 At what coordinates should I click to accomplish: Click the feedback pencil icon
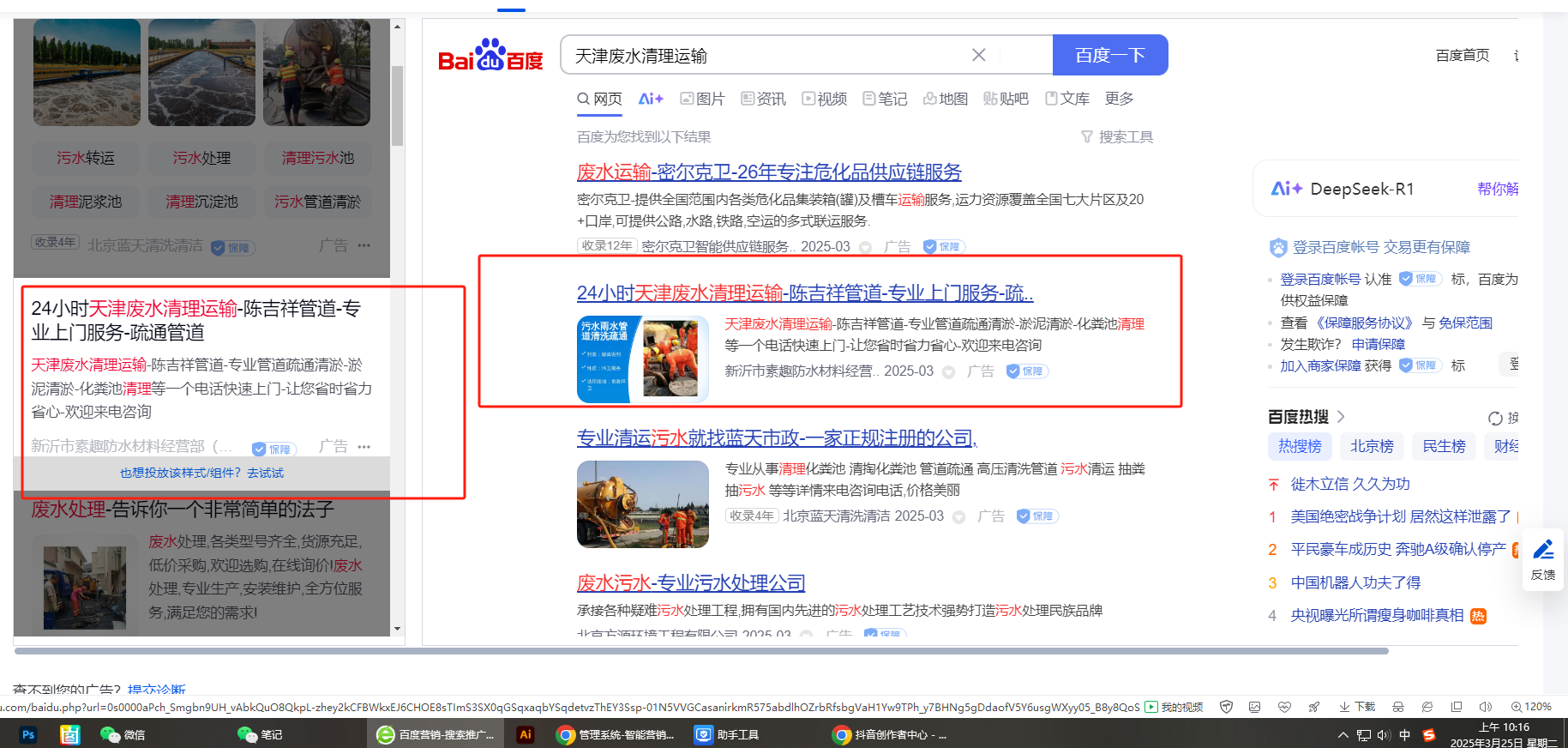(1543, 551)
